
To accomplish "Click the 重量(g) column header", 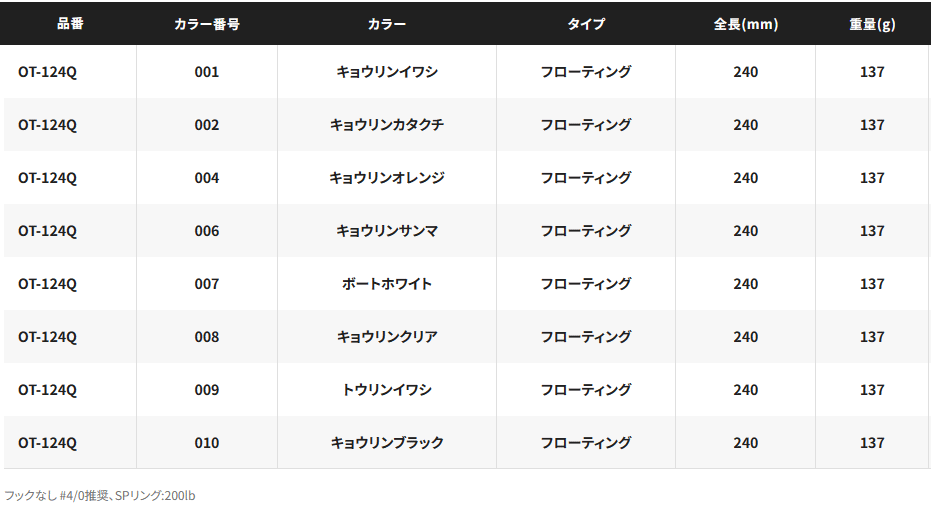I will [872, 24].
